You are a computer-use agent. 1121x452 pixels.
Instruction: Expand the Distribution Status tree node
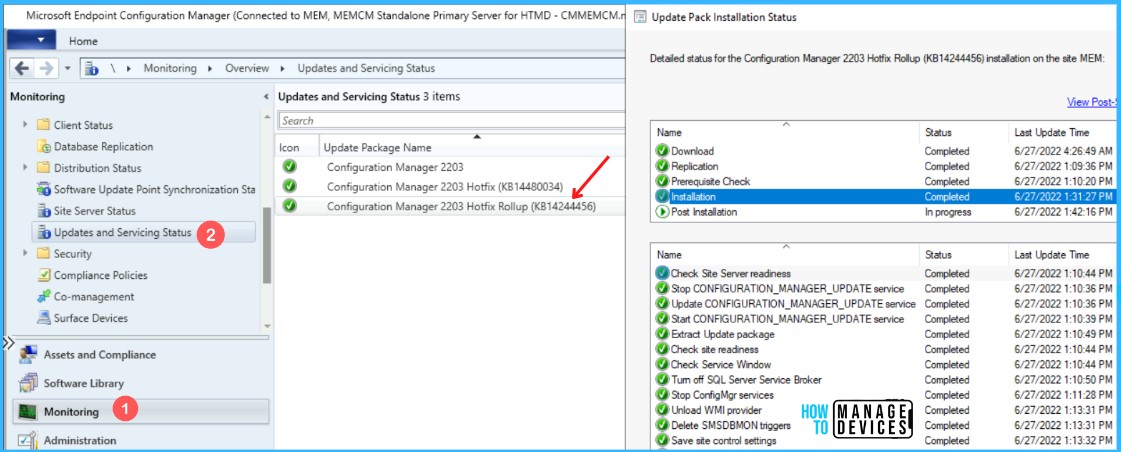click(26, 167)
